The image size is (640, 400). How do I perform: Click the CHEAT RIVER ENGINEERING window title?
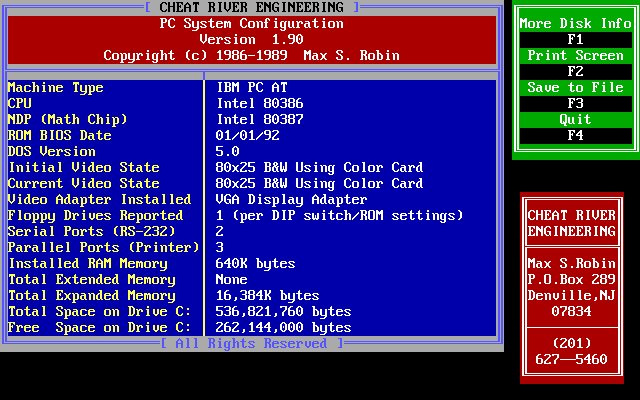pyautogui.click(x=251, y=7)
